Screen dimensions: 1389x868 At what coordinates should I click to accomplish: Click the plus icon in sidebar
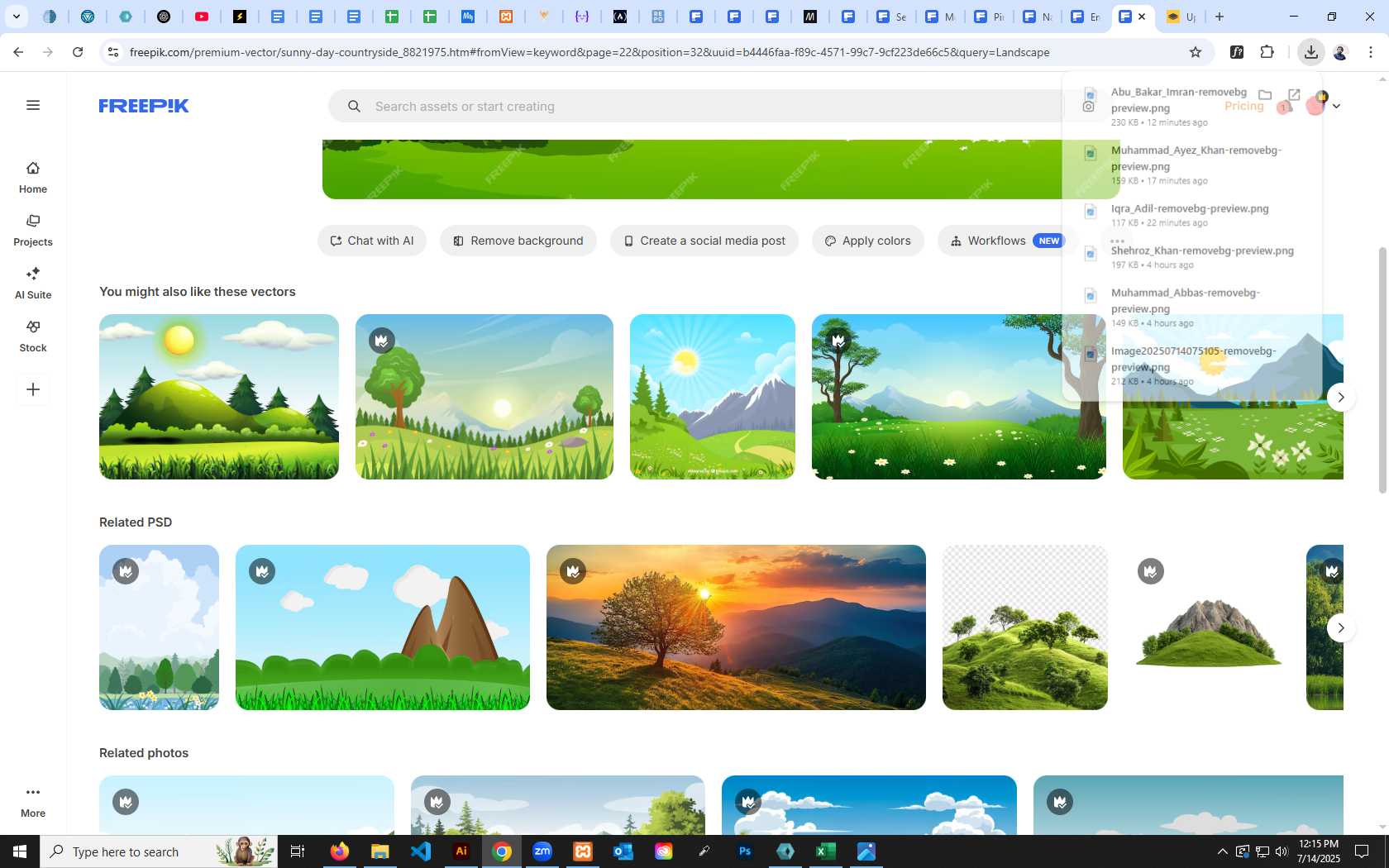click(x=33, y=389)
